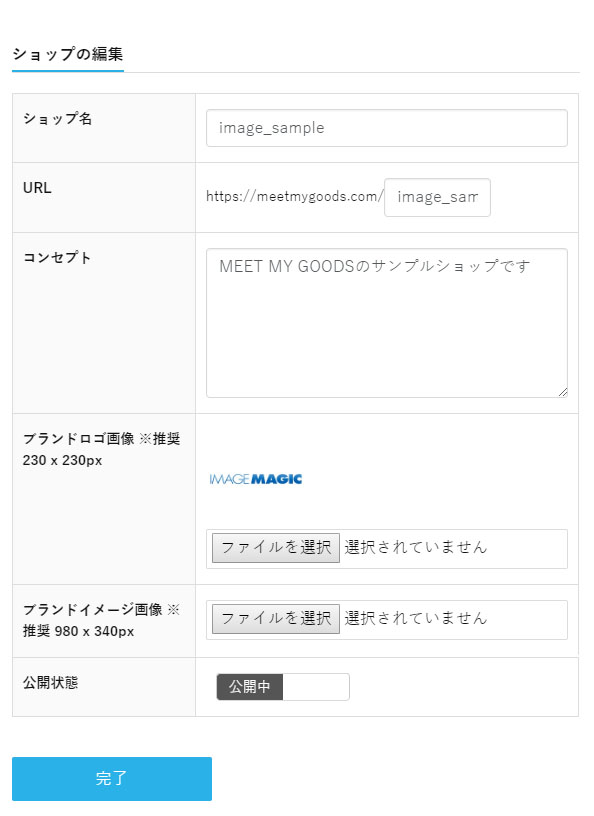Screen dimensions: 594x816
Task: Click the ショップ名 input field
Action: tap(386, 128)
